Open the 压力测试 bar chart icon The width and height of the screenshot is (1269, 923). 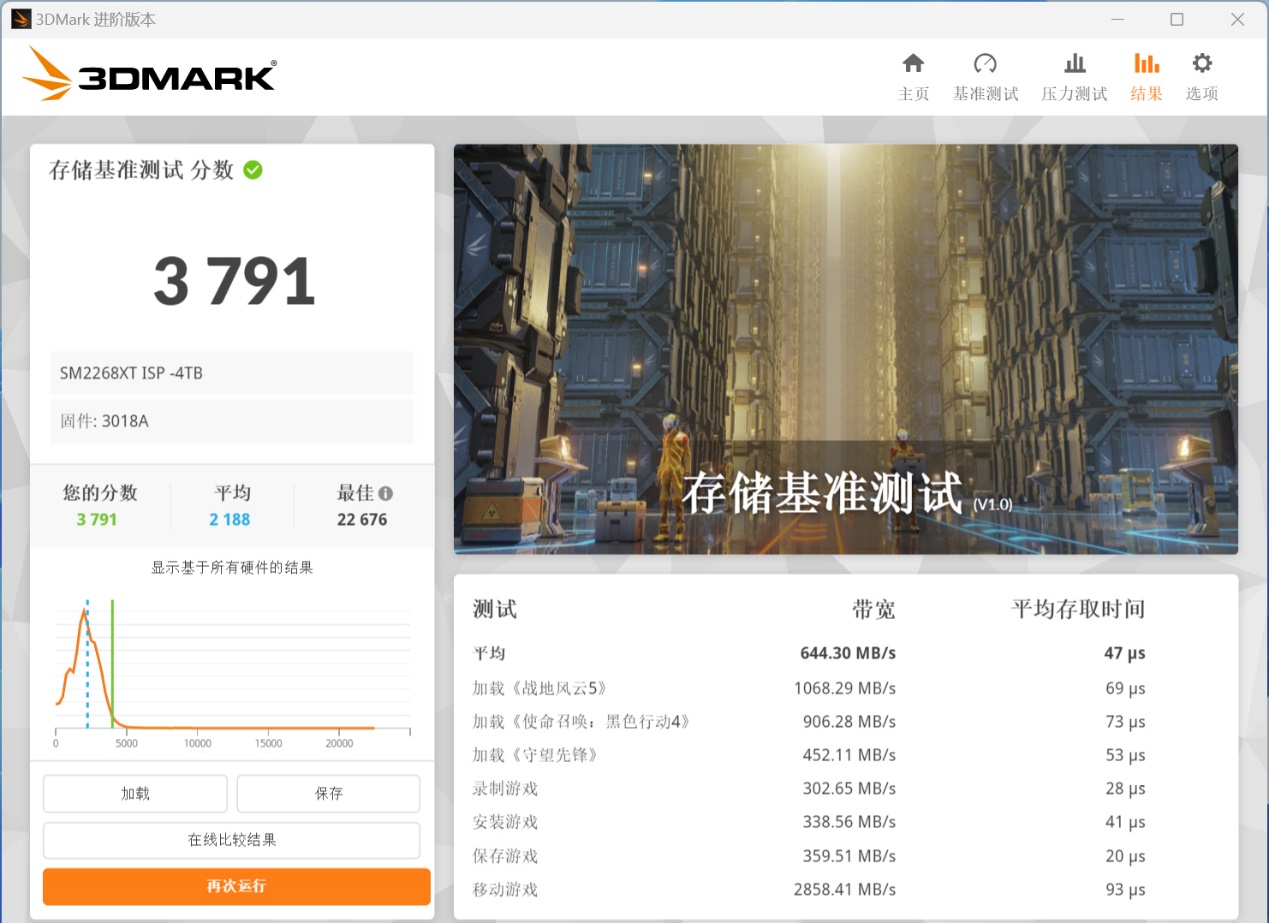(1075, 64)
